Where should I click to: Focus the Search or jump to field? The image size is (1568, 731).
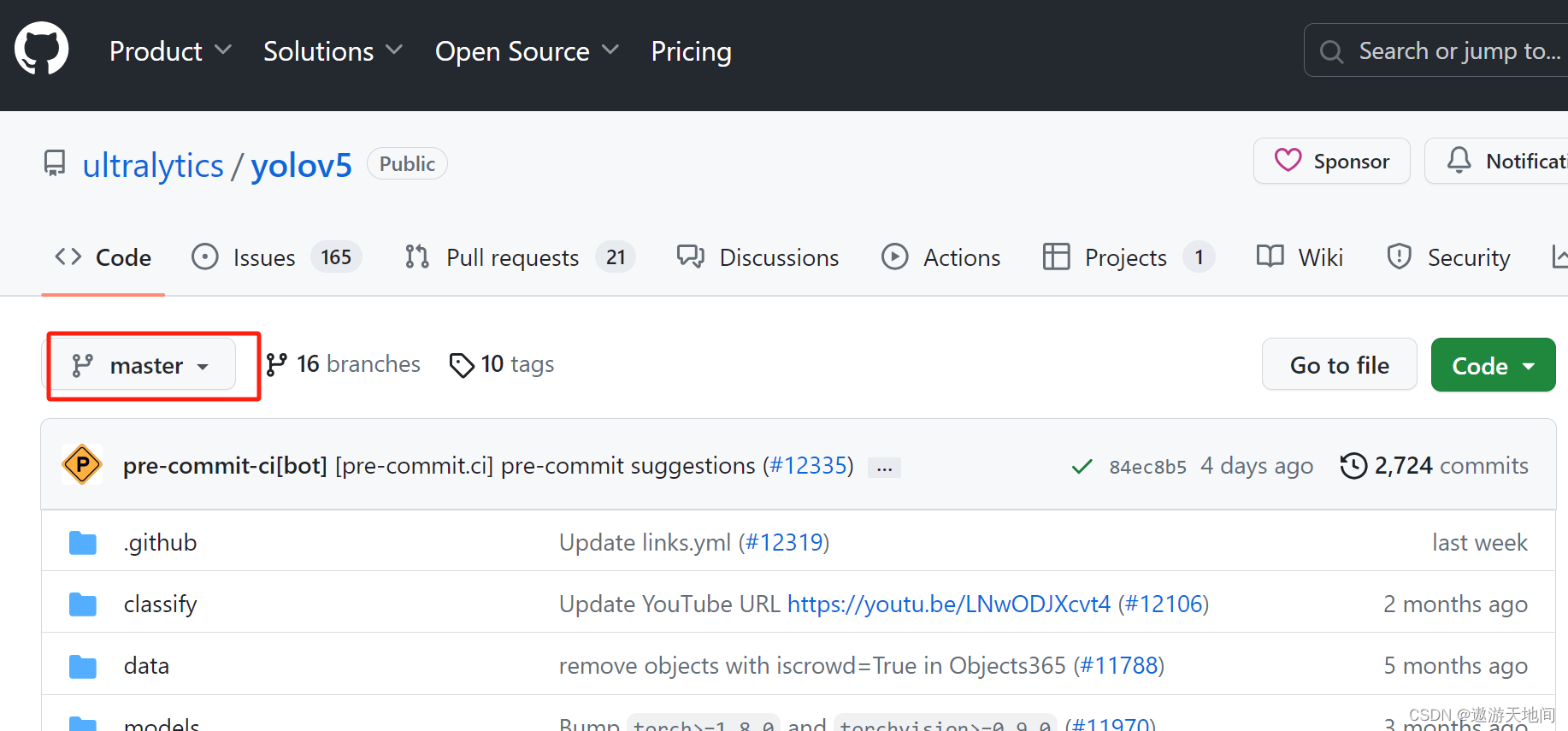tap(1436, 50)
